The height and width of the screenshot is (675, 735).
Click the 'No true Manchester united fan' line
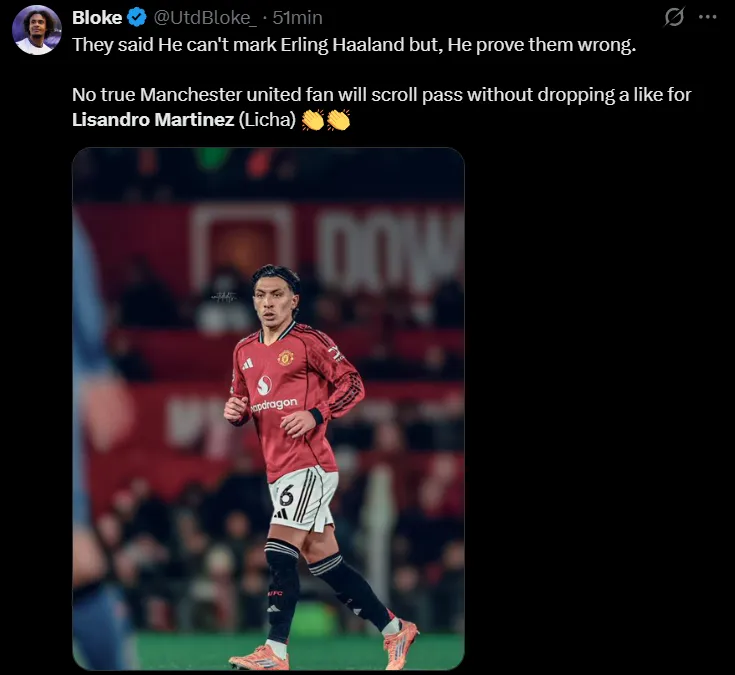coord(381,95)
